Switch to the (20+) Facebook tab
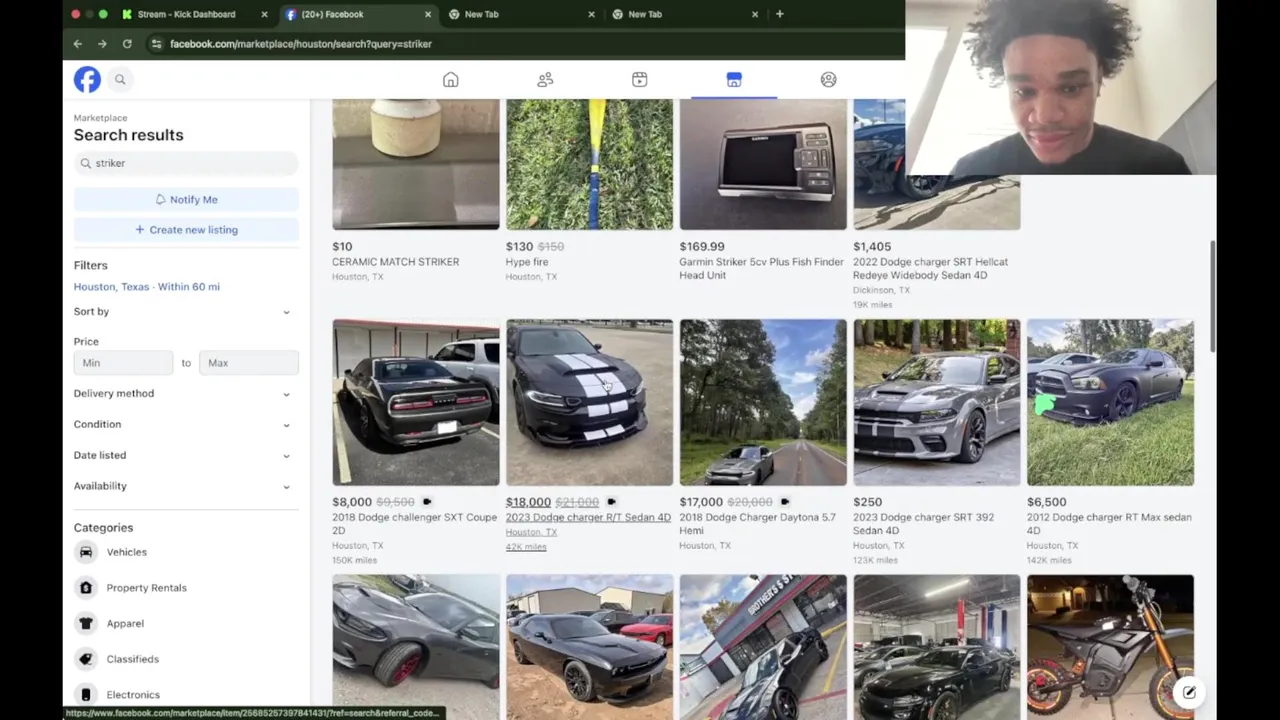 pos(358,14)
